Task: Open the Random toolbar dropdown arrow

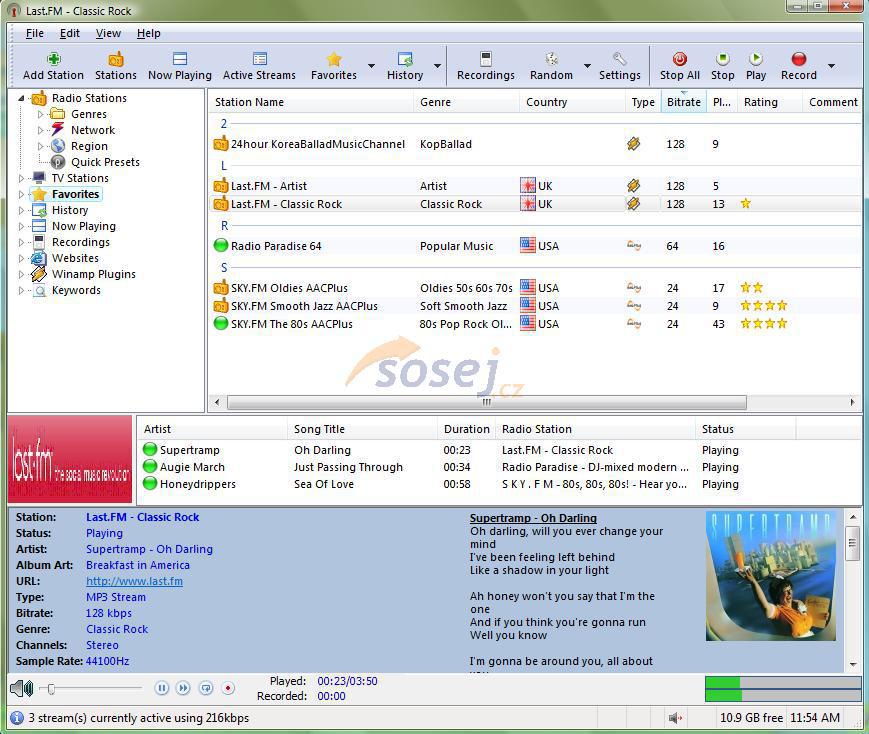Action: 587,66
